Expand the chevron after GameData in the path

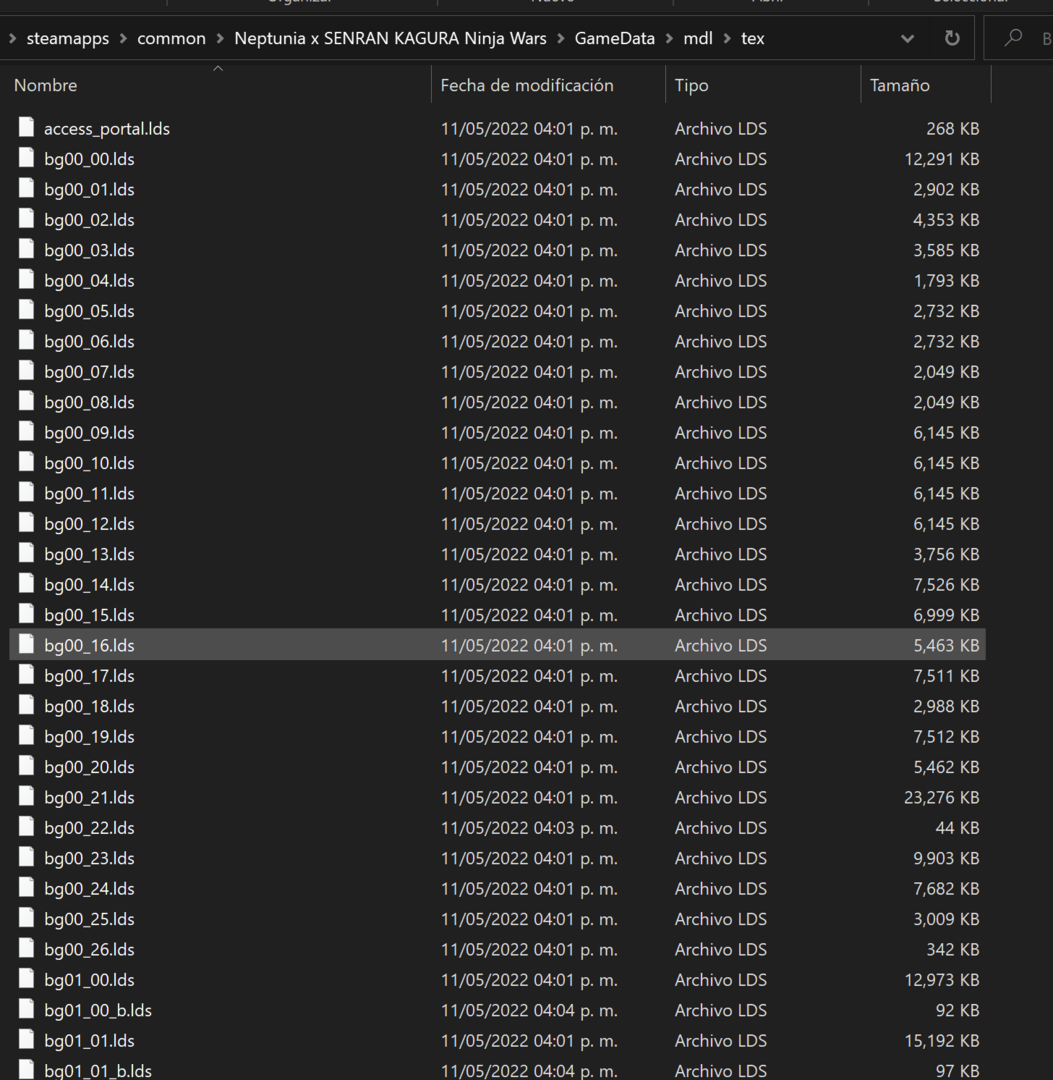(x=669, y=39)
